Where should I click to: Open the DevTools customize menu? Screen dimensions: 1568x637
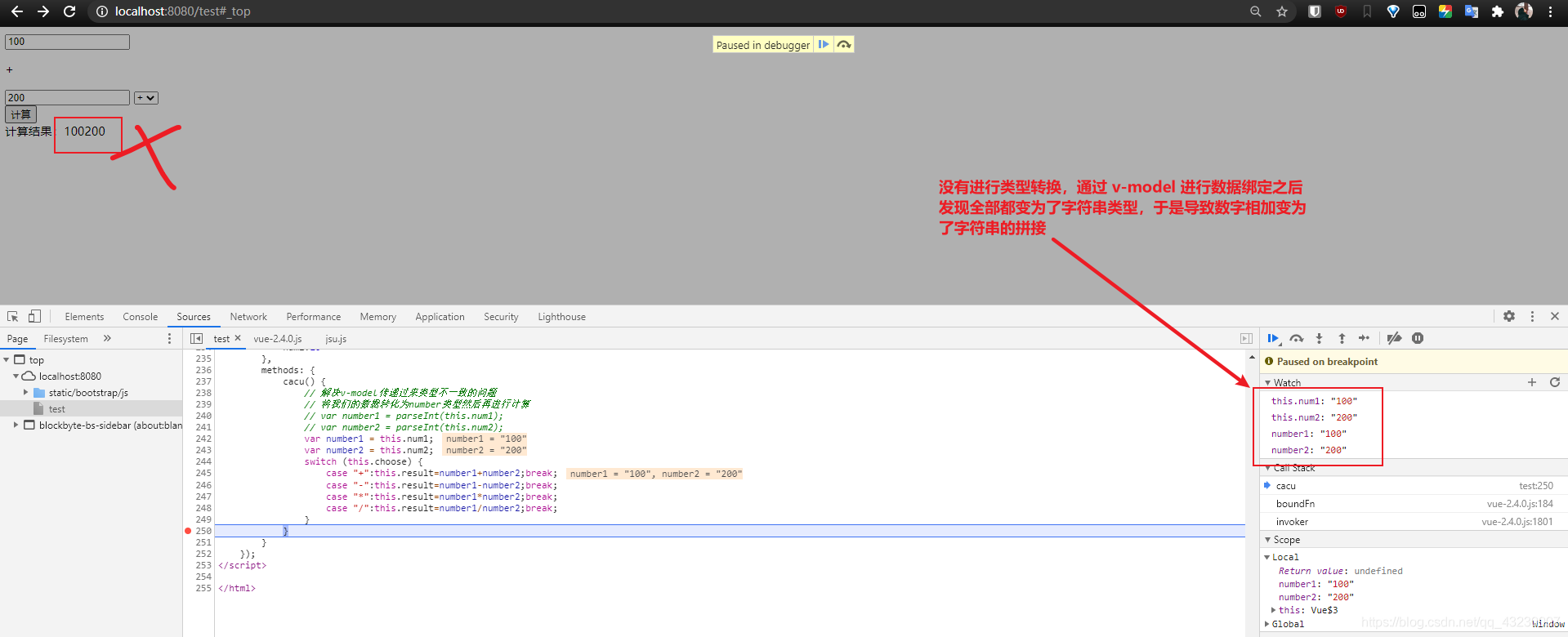1532,316
